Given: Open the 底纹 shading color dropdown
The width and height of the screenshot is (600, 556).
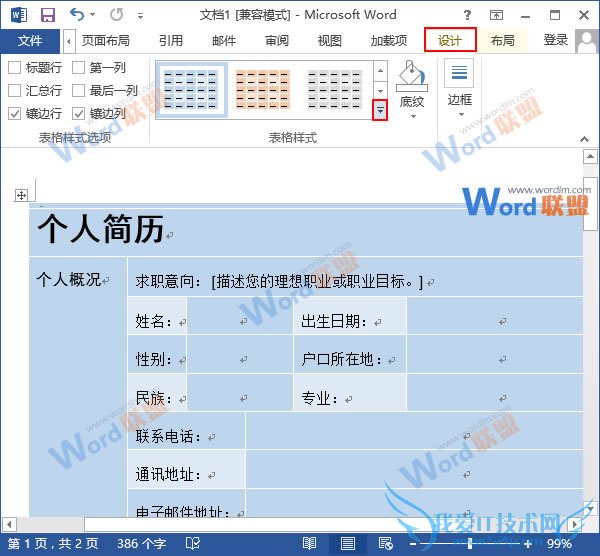Looking at the screenshot, I should (x=413, y=116).
